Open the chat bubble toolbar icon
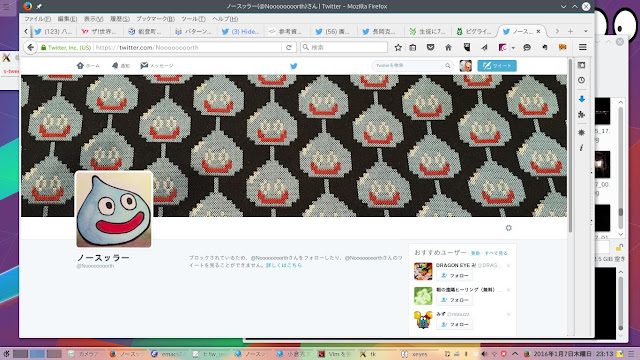 coord(527,47)
